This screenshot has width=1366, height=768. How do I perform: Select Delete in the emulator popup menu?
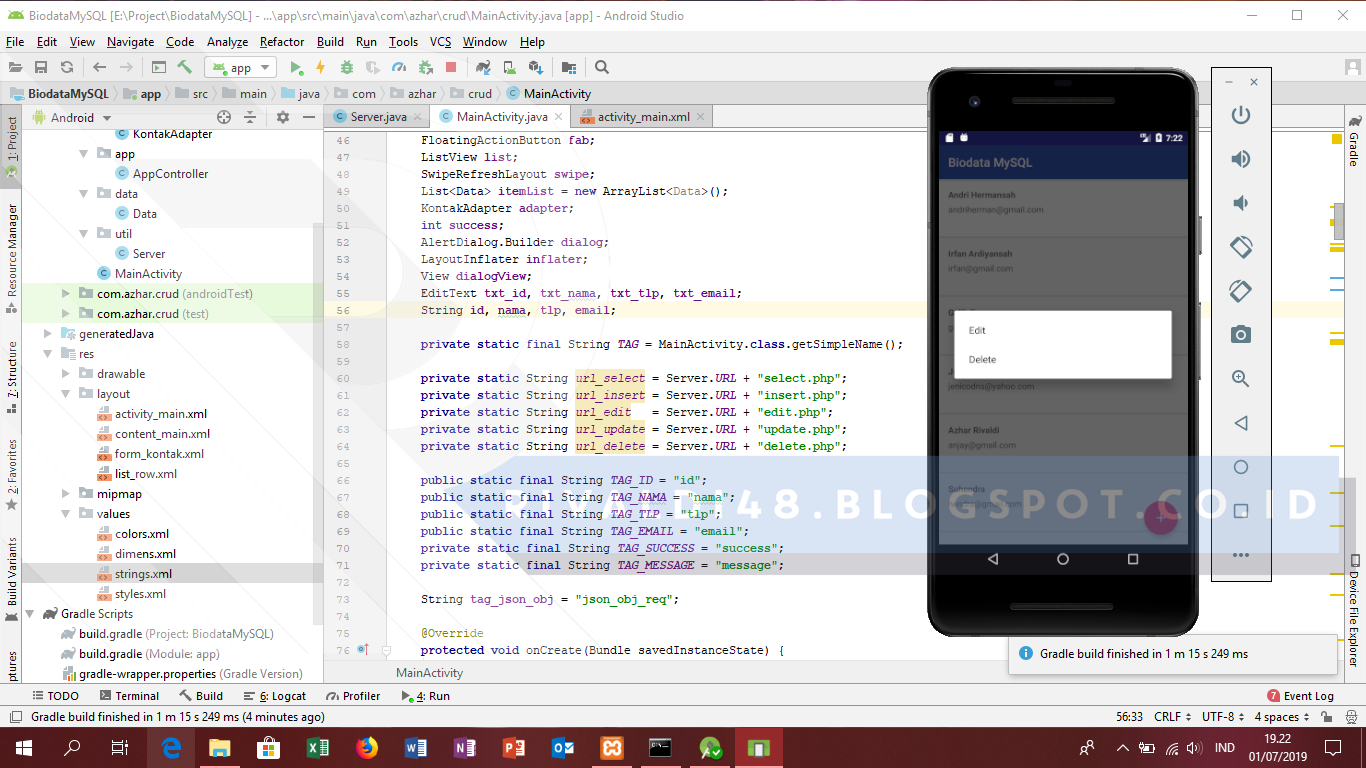tap(982, 359)
